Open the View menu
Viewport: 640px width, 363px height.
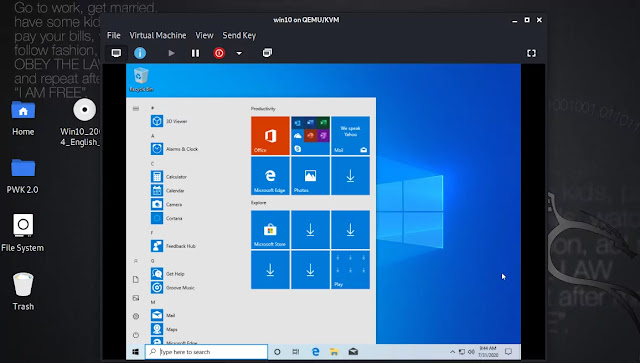click(204, 36)
